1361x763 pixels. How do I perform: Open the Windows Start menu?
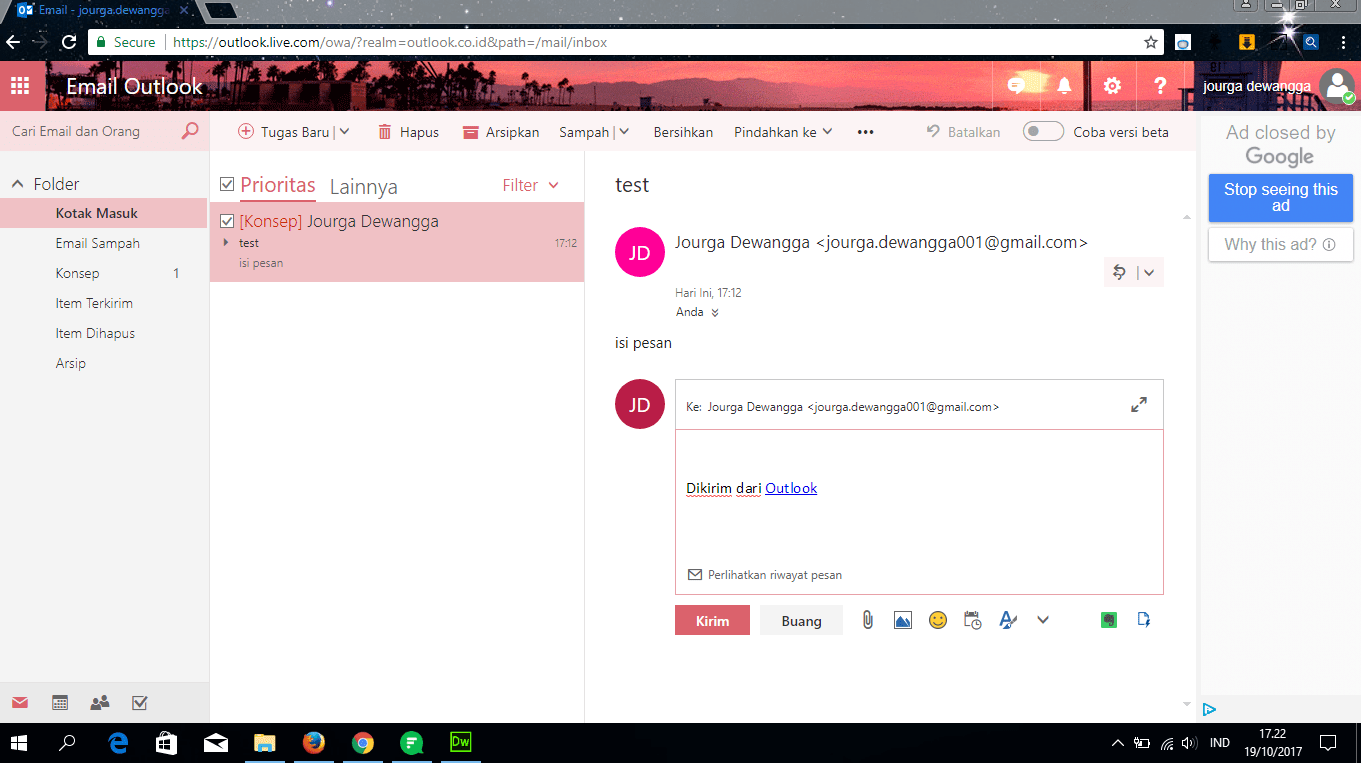18,743
